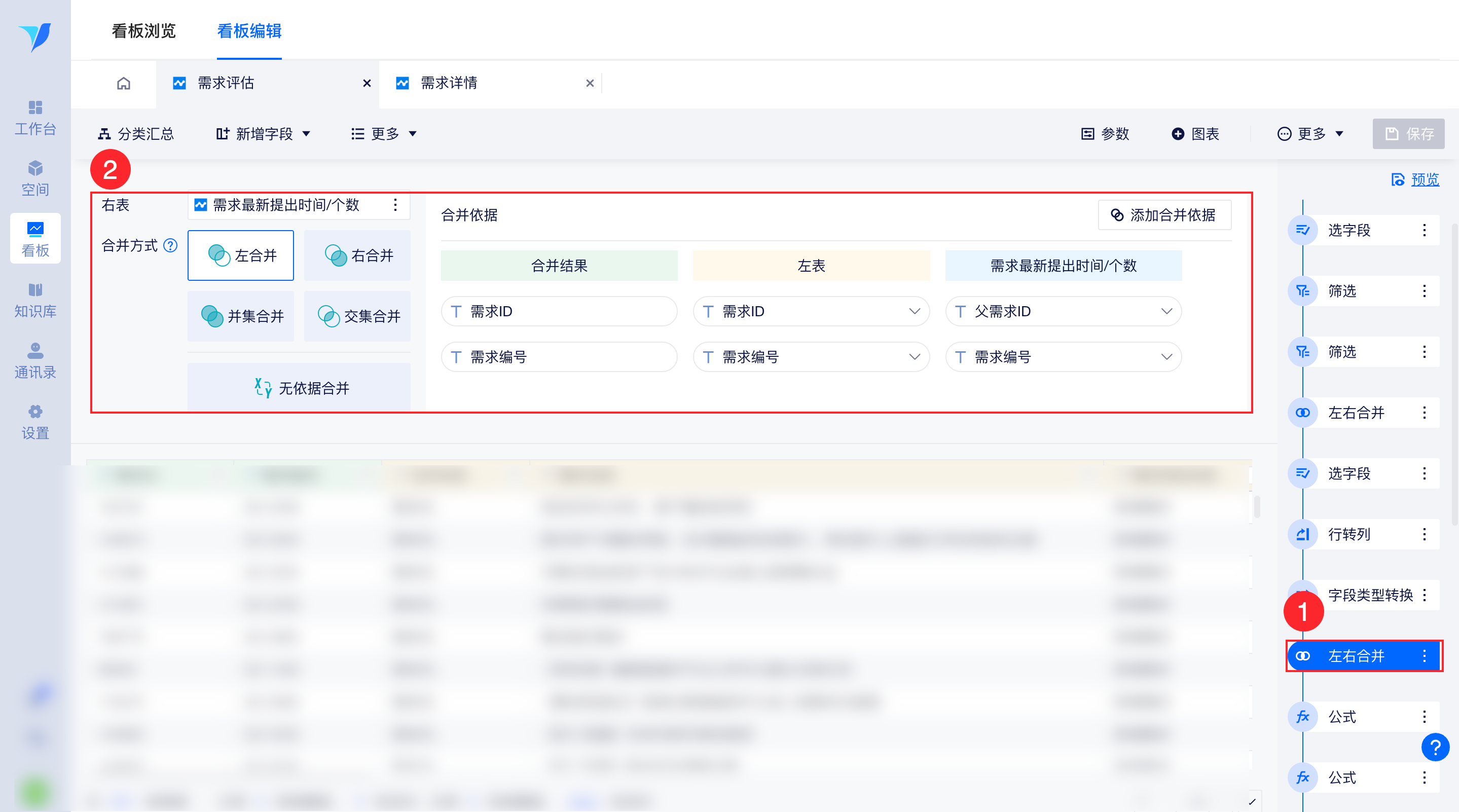The image size is (1459, 812).
Task: Expand the 父需求ID field dropdown
Action: click(x=1166, y=311)
